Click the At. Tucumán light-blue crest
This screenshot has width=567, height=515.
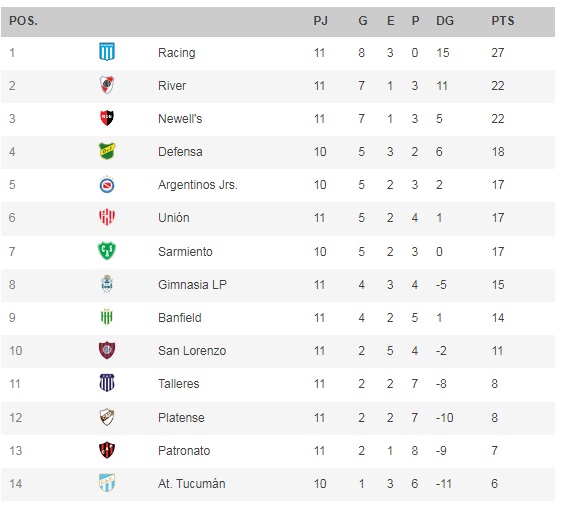coord(107,483)
